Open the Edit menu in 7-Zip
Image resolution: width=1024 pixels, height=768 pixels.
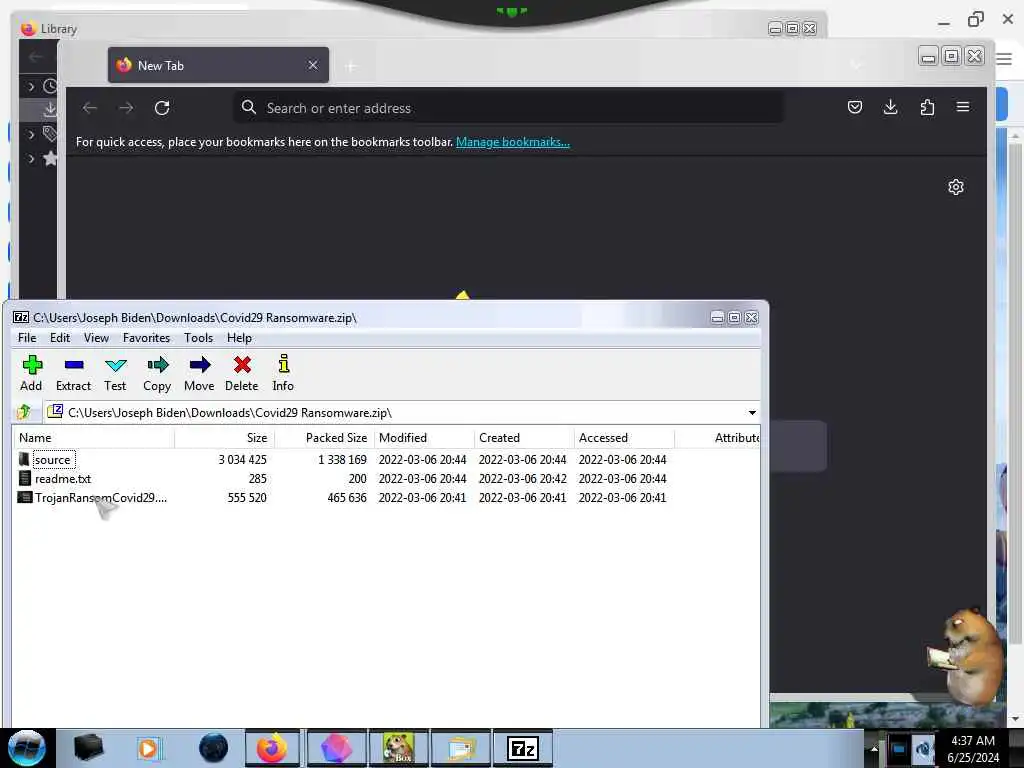point(59,338)
